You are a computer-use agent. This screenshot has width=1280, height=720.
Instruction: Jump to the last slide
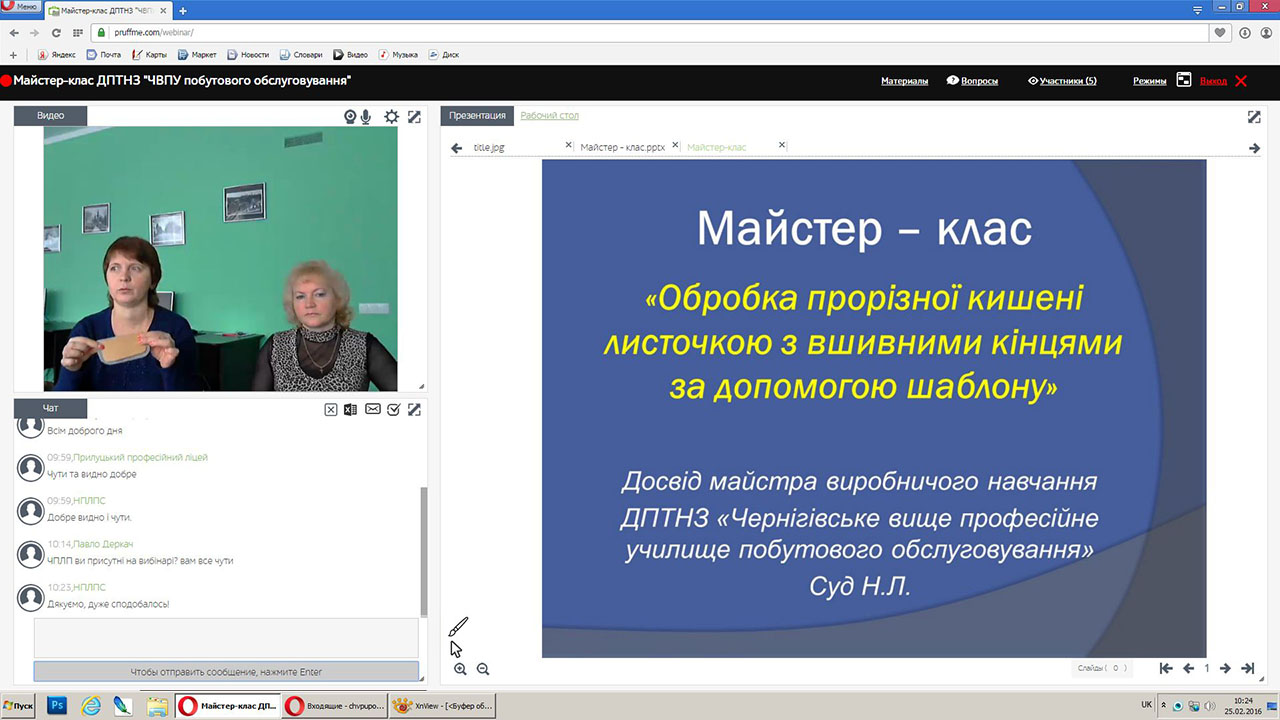[1247, 668]
